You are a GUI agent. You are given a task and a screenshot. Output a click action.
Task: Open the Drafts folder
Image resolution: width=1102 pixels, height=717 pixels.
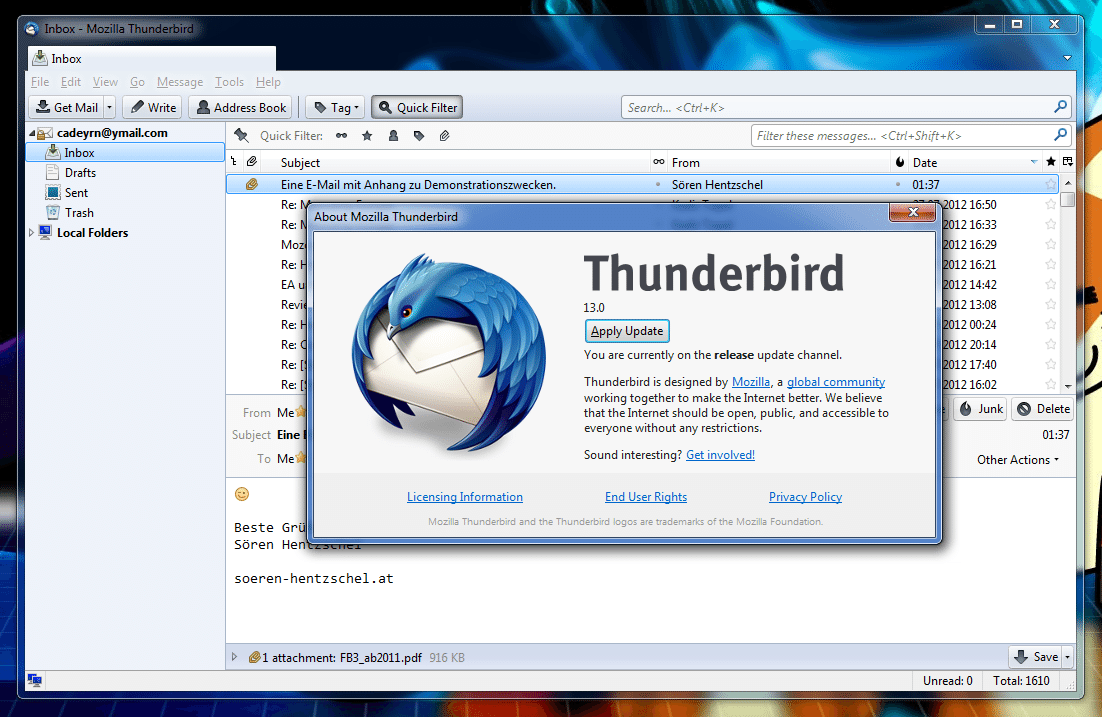80,173
